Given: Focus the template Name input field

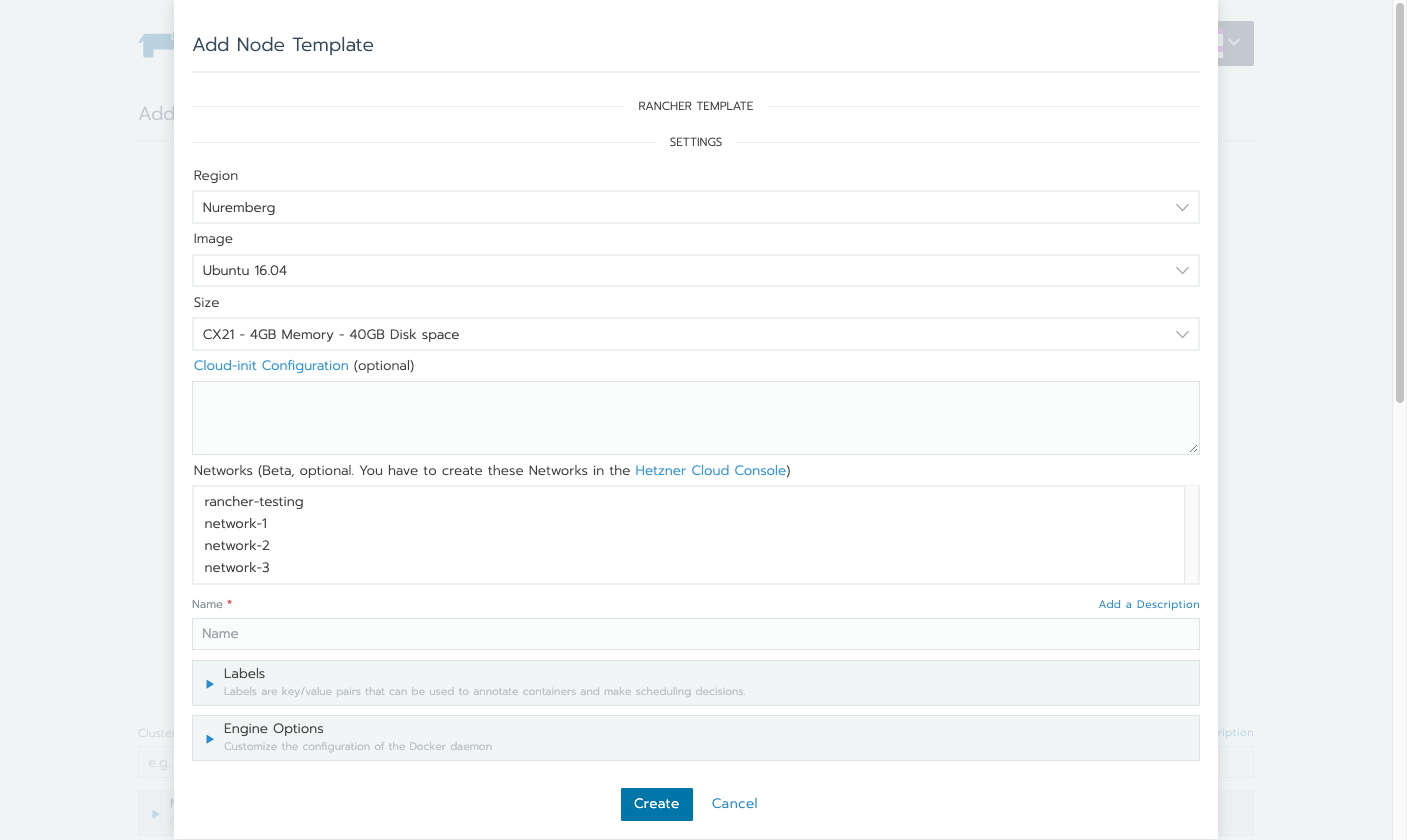Looking at the screenshot, I should point(695,634).
